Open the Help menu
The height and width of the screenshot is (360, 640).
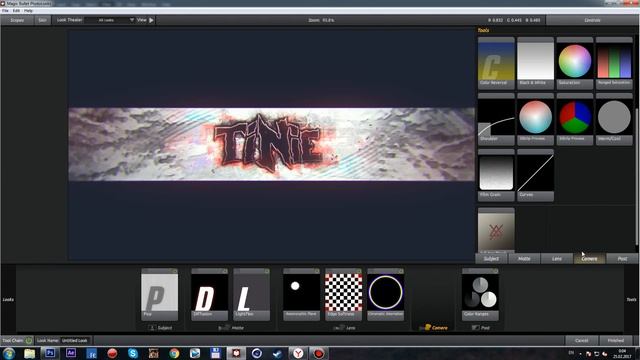[28, 11]
